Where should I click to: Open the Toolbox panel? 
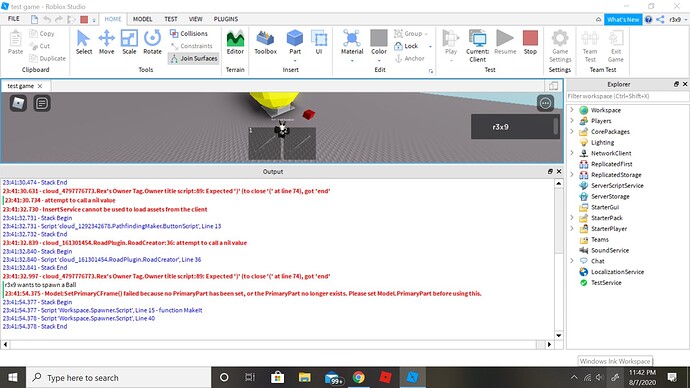pos(265,42)
